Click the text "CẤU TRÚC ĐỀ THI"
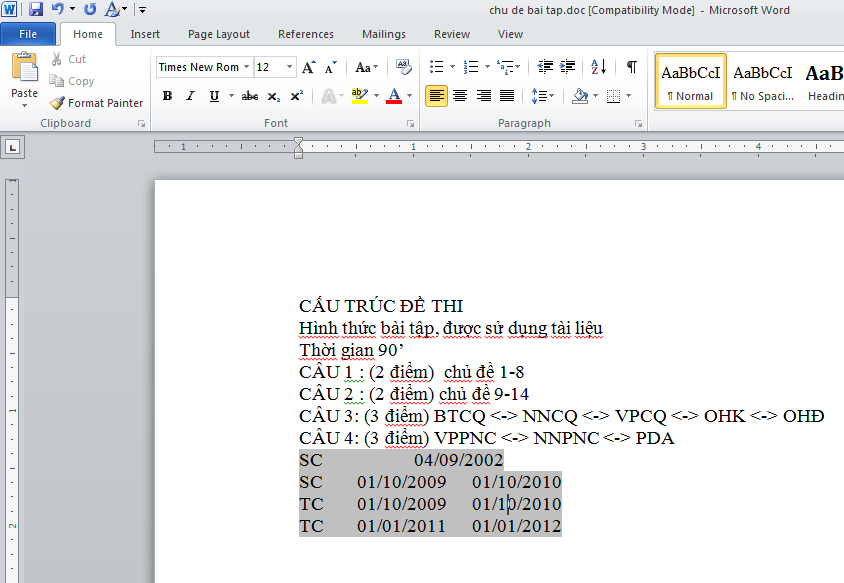This screenshot has width=844, height=583. pos(381,306)
